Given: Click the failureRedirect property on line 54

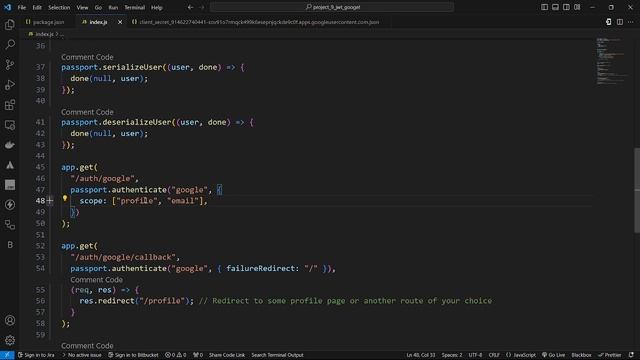Looking at the screenshot, I should (260, 269).
